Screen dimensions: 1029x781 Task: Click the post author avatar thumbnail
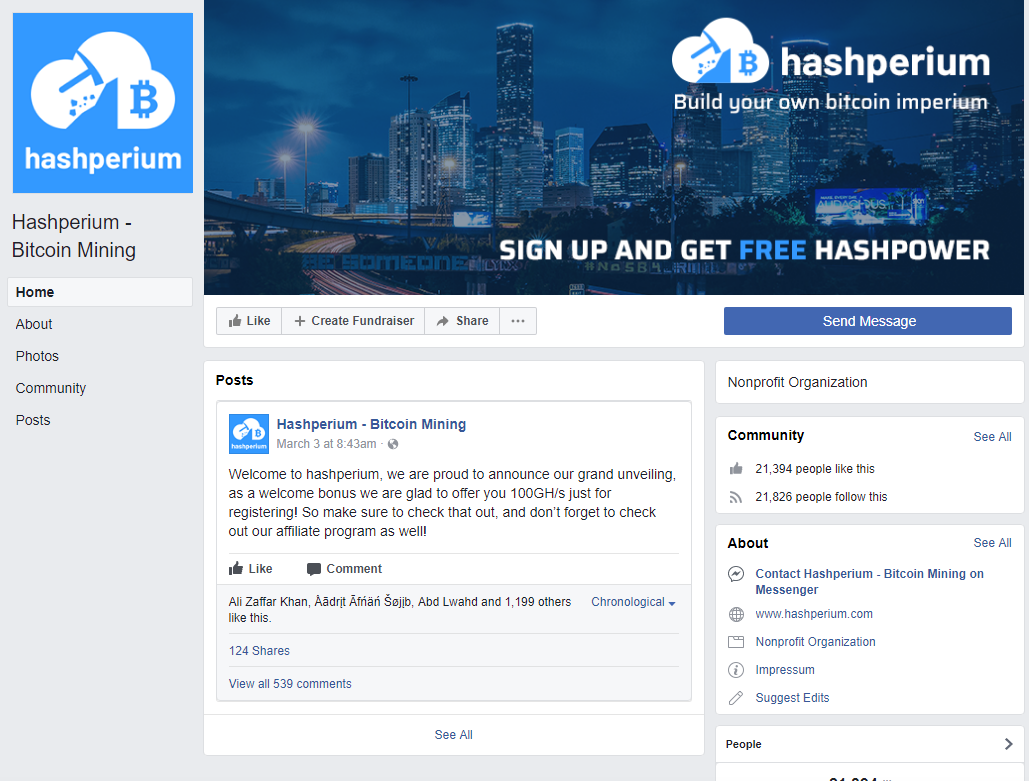(249, 434)
